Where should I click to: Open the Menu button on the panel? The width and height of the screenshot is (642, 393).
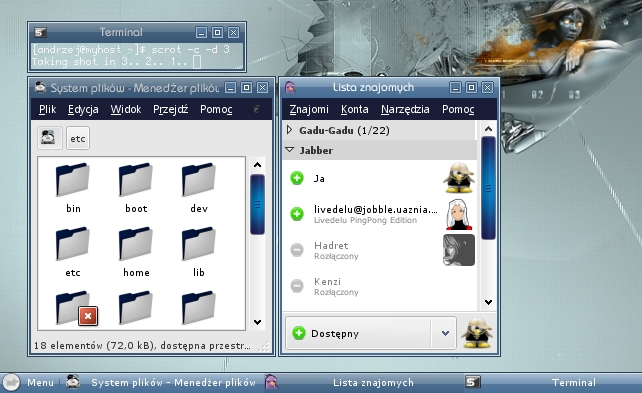(29, 382)
